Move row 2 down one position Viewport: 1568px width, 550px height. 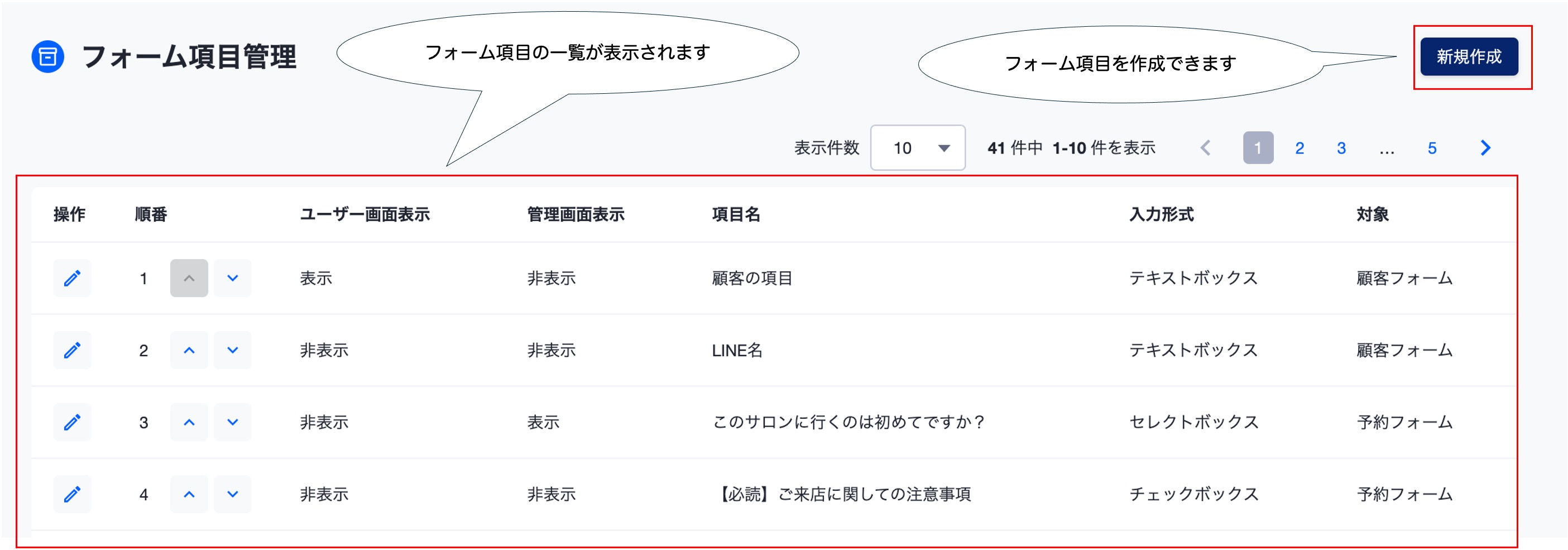(x=233, y=350)
